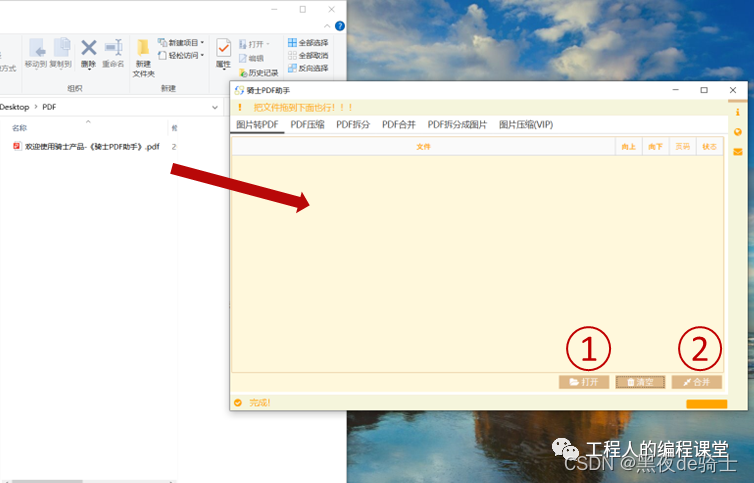Click the 页码 column header
Screen dimensions: 754x483
coord(682,147)
